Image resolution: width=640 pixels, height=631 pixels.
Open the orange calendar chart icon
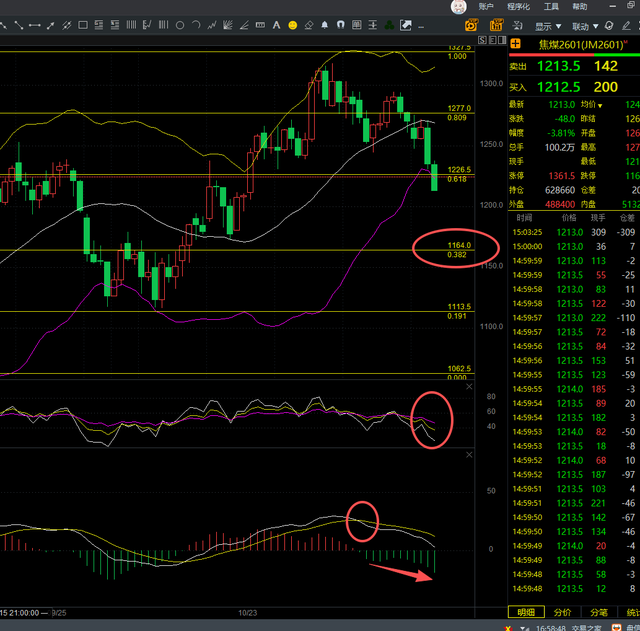[x=496, y=25]
